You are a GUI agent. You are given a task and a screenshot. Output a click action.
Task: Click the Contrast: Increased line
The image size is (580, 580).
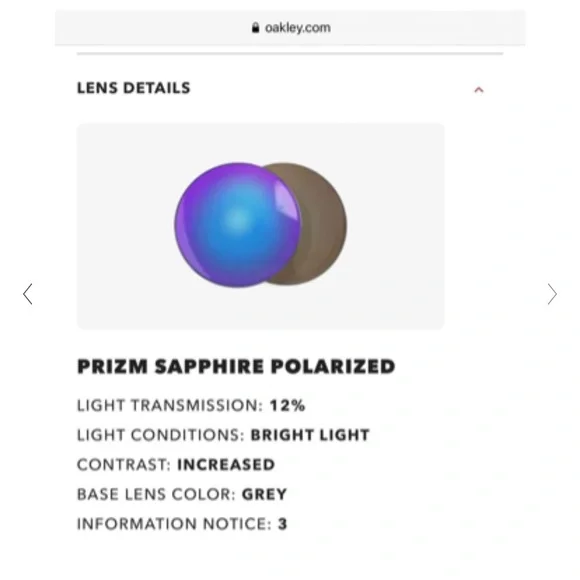[x=176, y=465]
